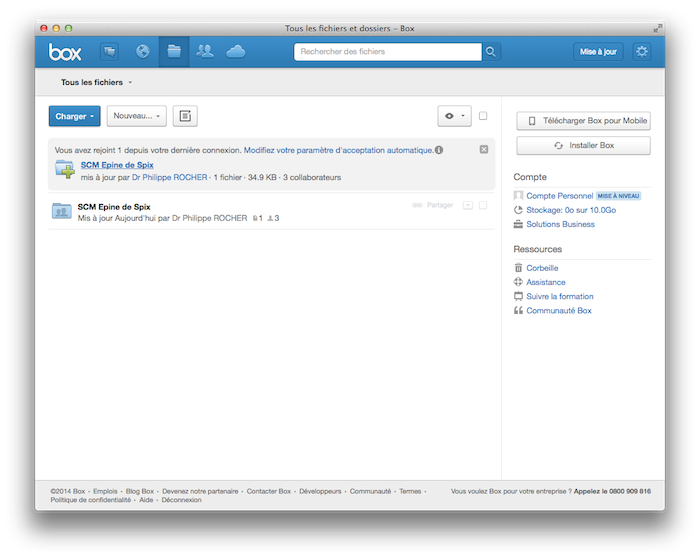This screenshot has height=559, width=700.
Task: Click the Corbeille link in Ressources
Action: click(x=542, y=268)
